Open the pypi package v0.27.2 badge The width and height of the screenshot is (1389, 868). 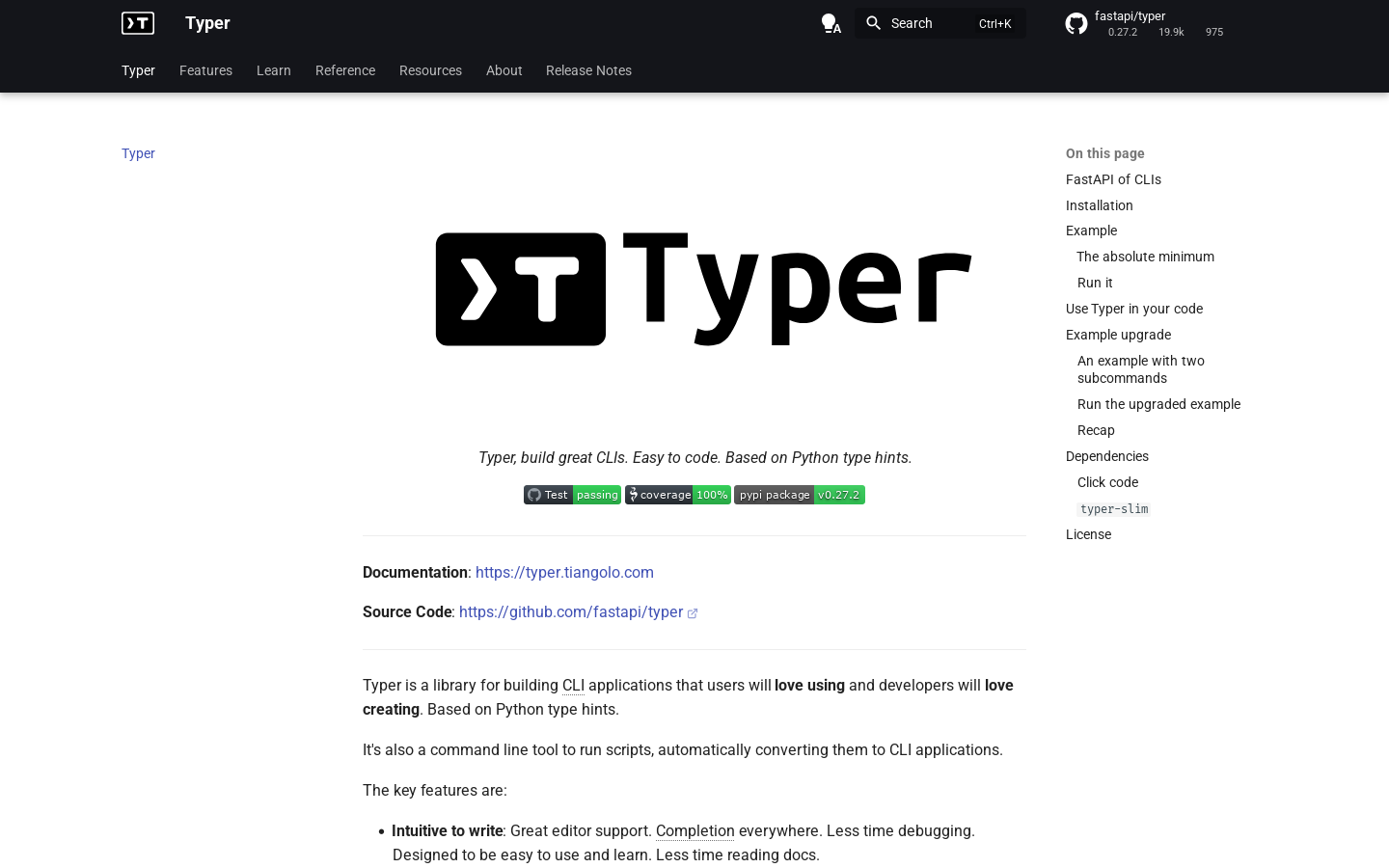click(x=800, y=495)
